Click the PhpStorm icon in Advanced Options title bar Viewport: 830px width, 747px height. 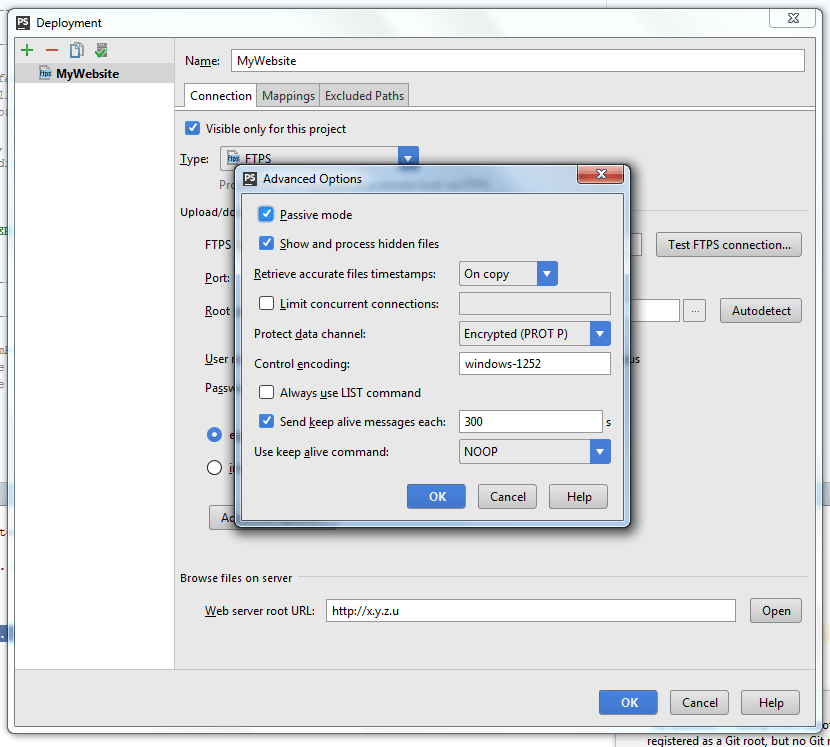pos(250,179)
